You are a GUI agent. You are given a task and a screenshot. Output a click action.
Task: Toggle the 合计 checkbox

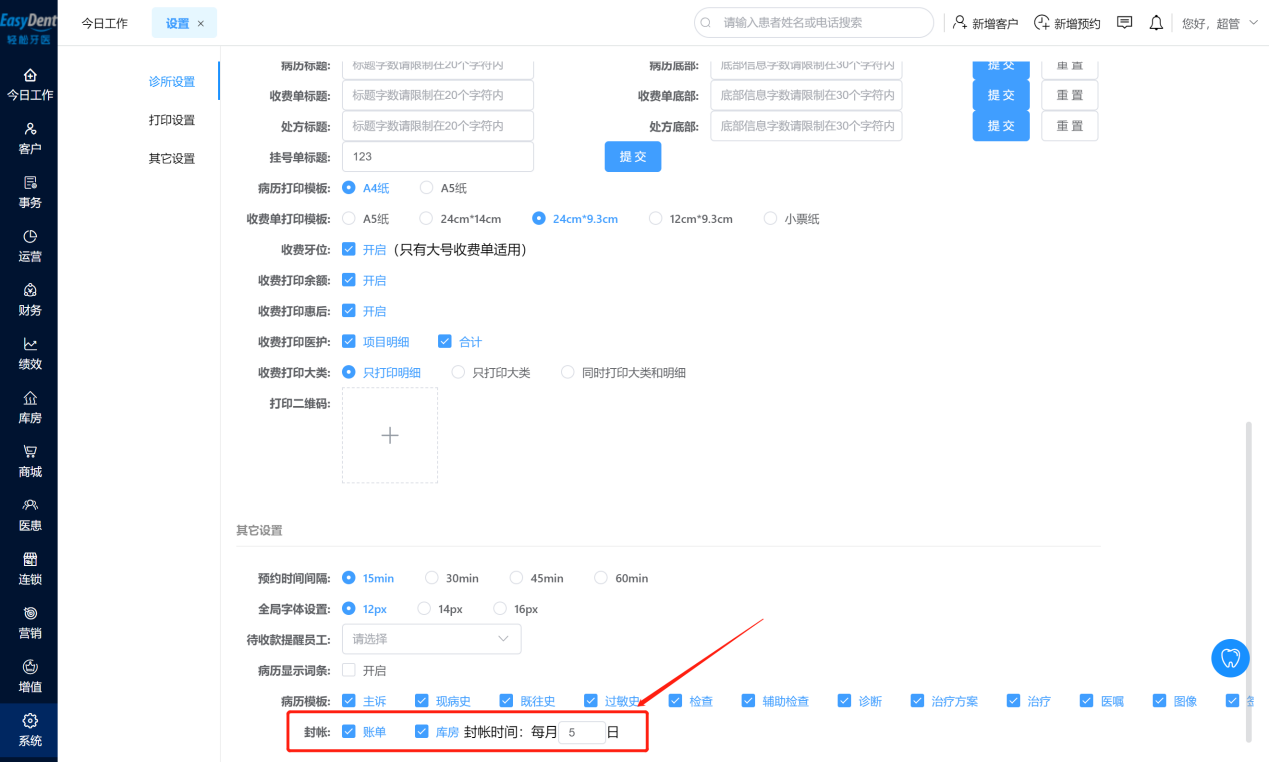click(445, 341)
